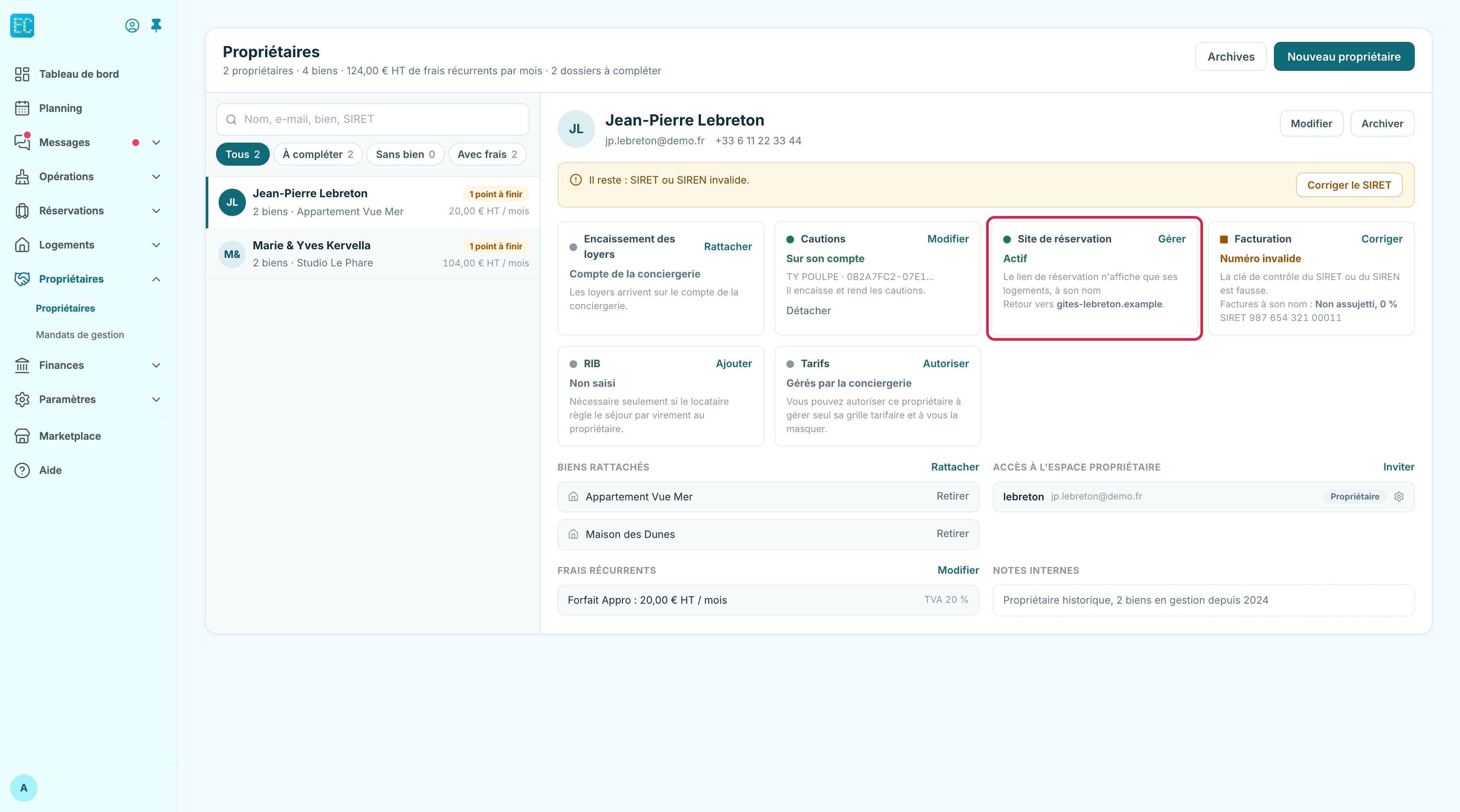Expand the Finances menu
Image resolution: width=1460 pixels, height=812 pixels.
[x=156, y=365]
